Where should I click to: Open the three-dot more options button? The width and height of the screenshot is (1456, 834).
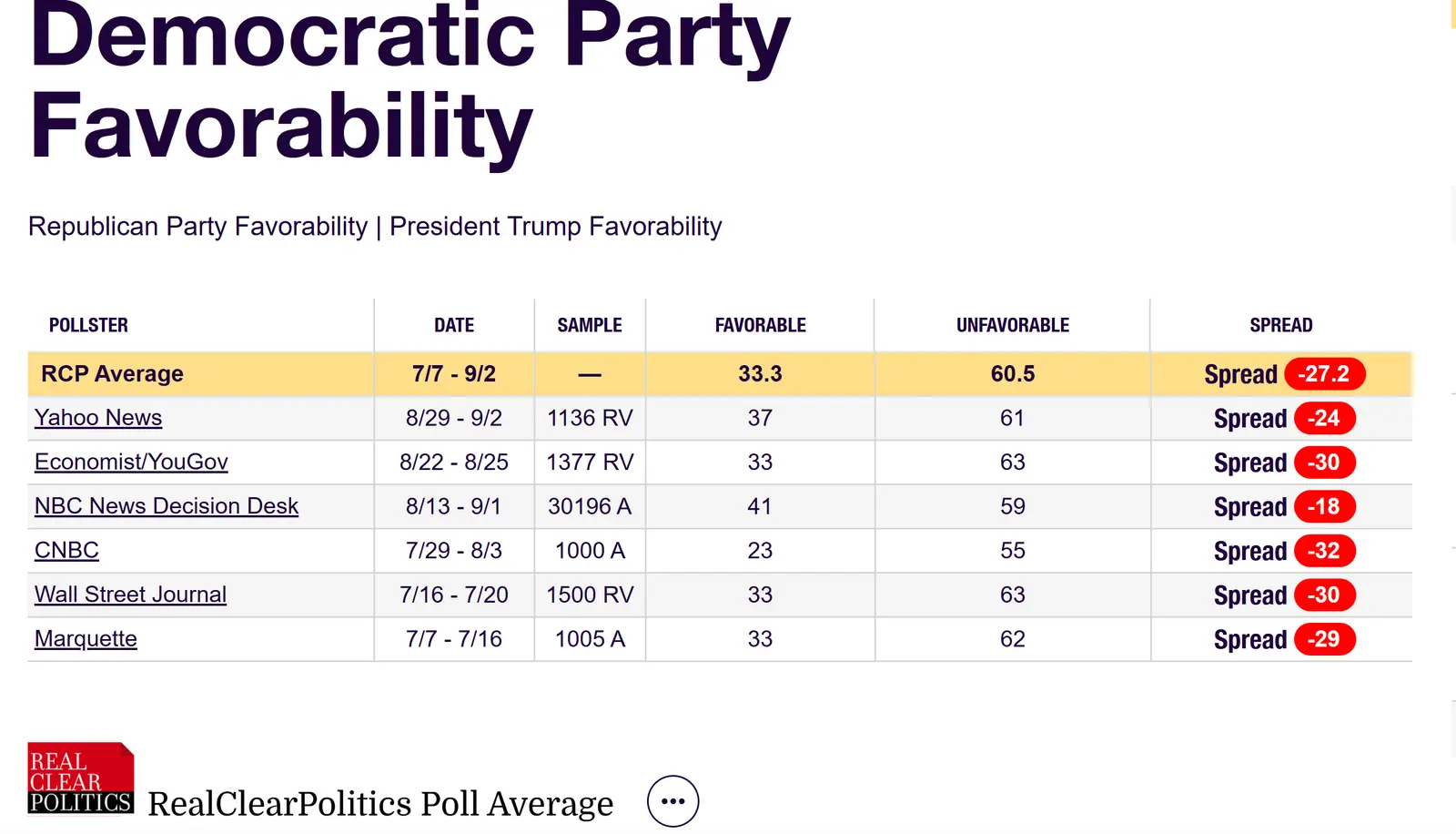672,801
